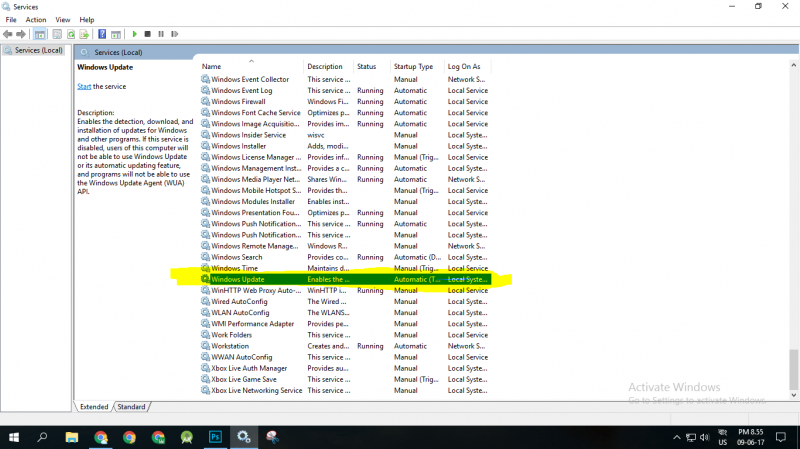Image resolution: width=800 pixels, height=449 pixels.
Task: Select the Windows Font Cache Service row
Action: coord(345,113)
